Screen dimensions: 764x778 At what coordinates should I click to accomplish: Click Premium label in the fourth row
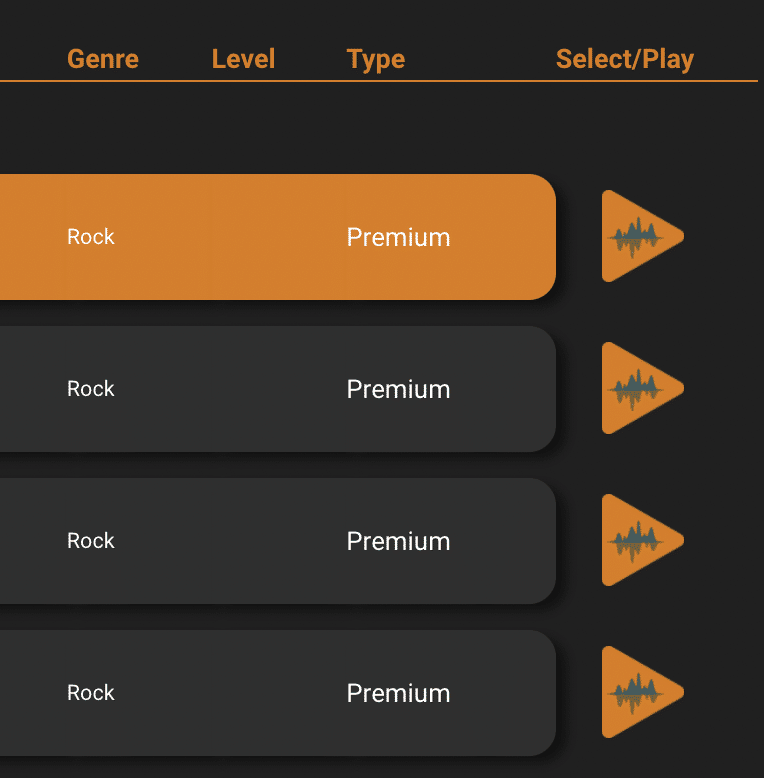(x=398, y=693)
